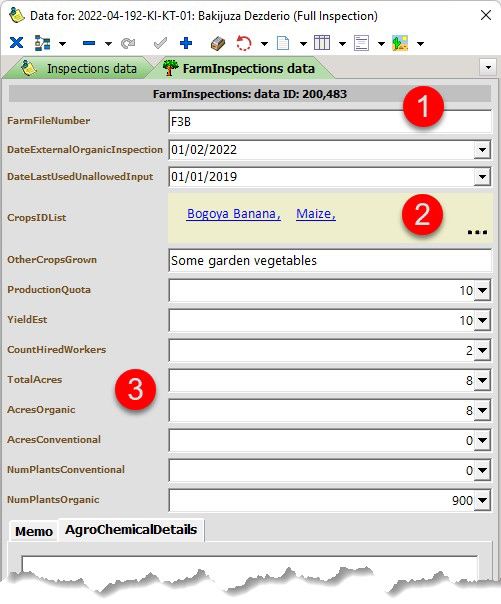This screenshot has height=604, width=501.
Task: Click the blank document page icon
Action: (x=283, y=43)
